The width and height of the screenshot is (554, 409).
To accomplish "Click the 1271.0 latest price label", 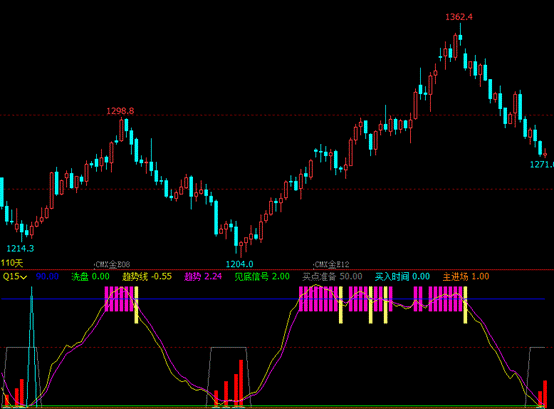I will [542, 165].
